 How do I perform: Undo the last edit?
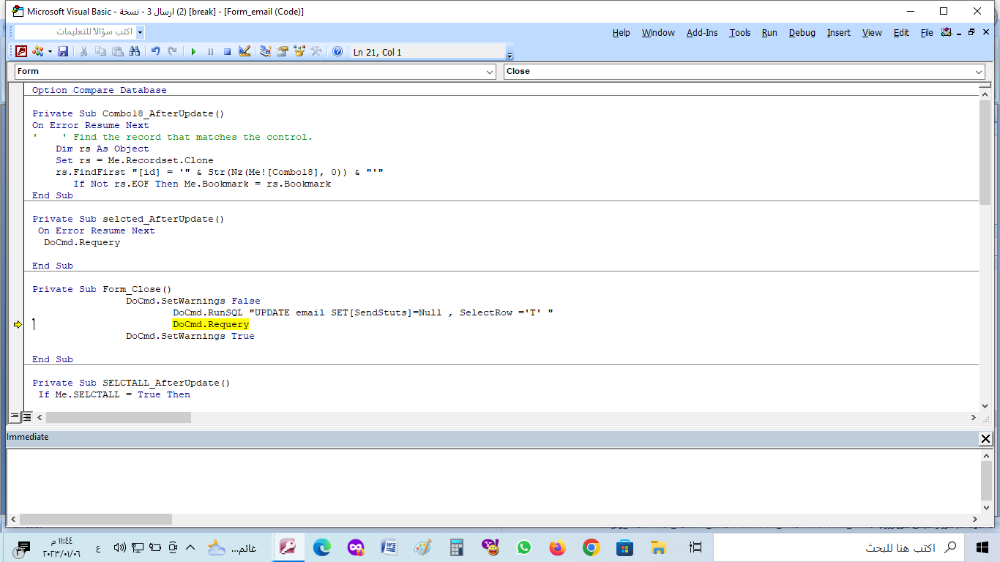coord(156,52)
